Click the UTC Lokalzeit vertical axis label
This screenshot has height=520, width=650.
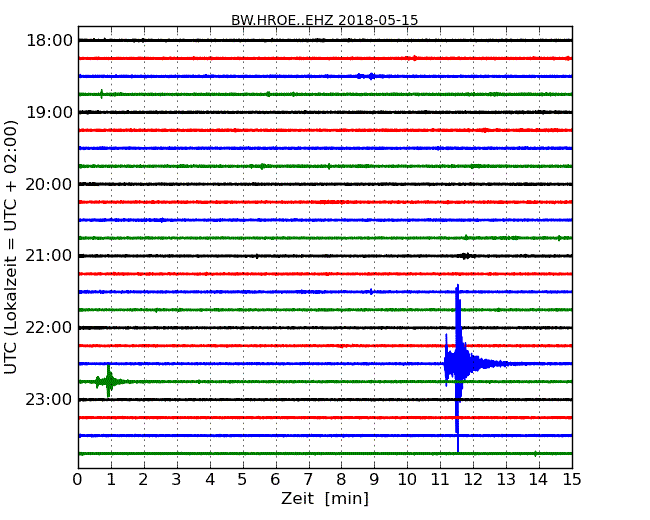point(11,247)
